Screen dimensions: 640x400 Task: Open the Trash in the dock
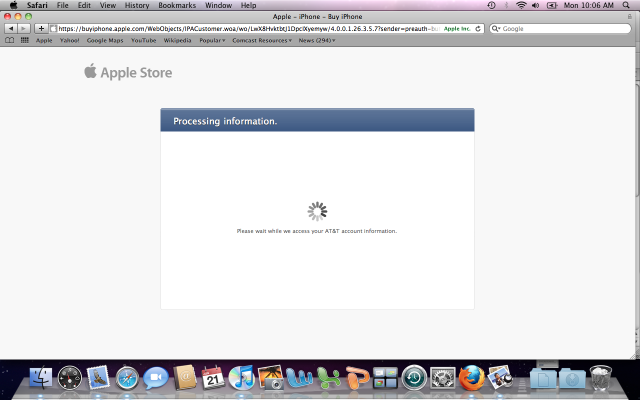(x=600, y=378)
